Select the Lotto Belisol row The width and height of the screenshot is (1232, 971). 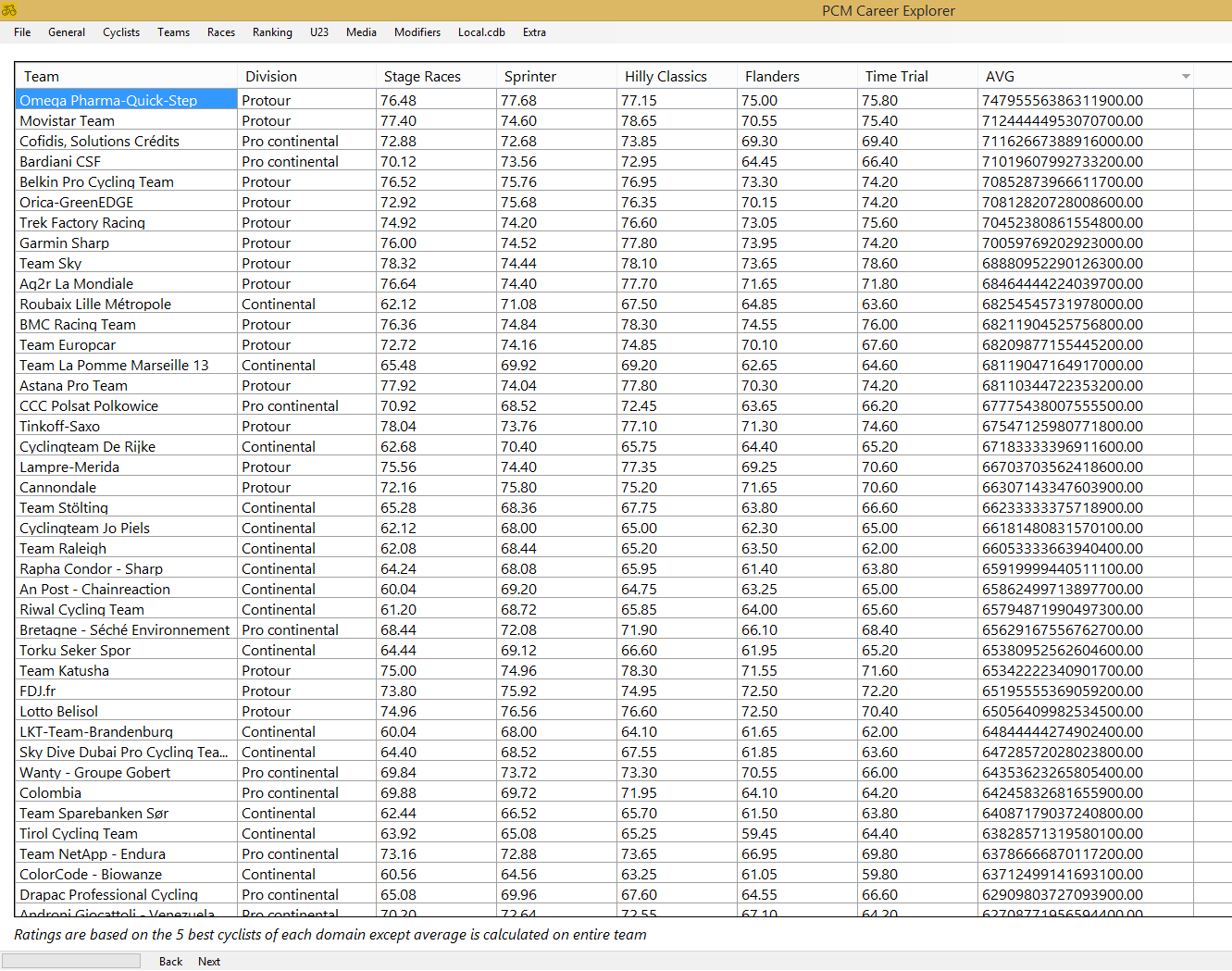pos(59,712)
